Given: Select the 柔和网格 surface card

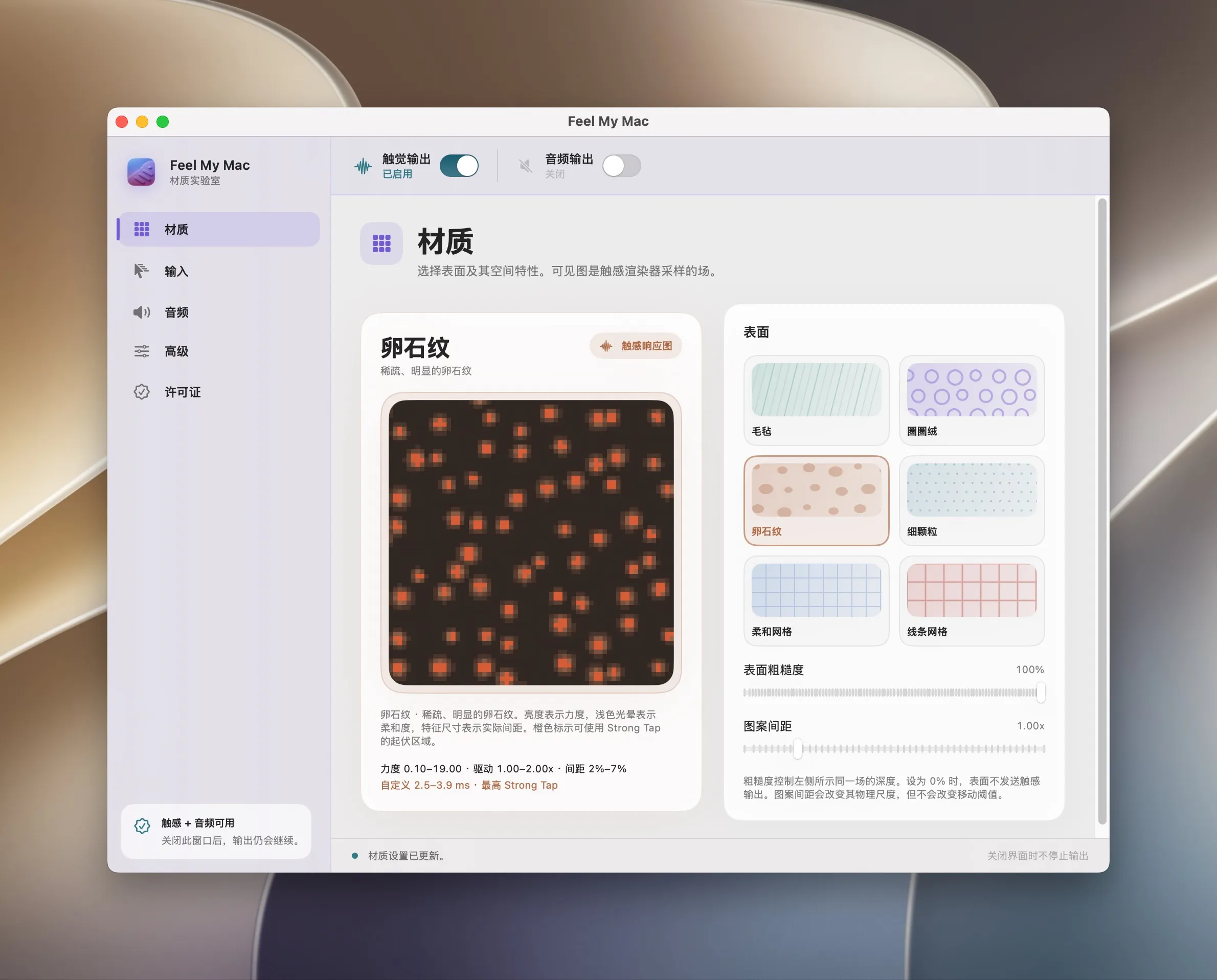Looking at the screenshot, I should pyautogui.click(x=816, y=600).
